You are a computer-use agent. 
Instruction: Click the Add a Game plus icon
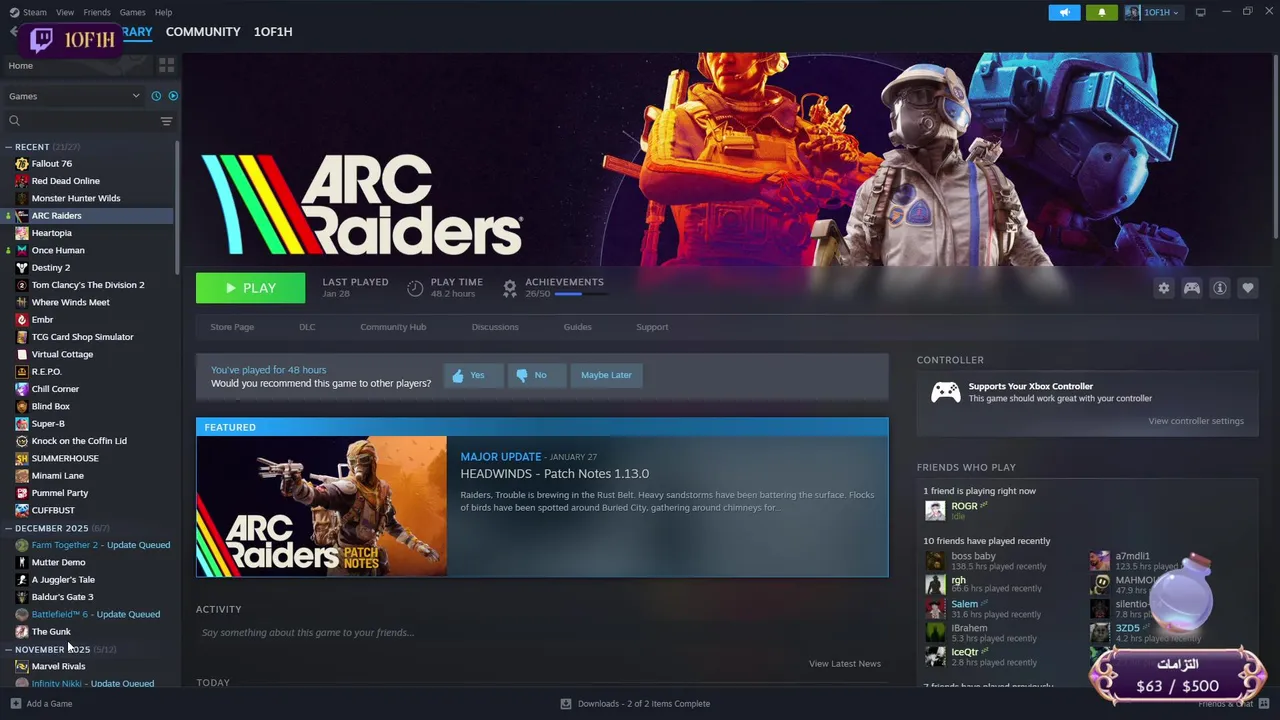[14, 703]
